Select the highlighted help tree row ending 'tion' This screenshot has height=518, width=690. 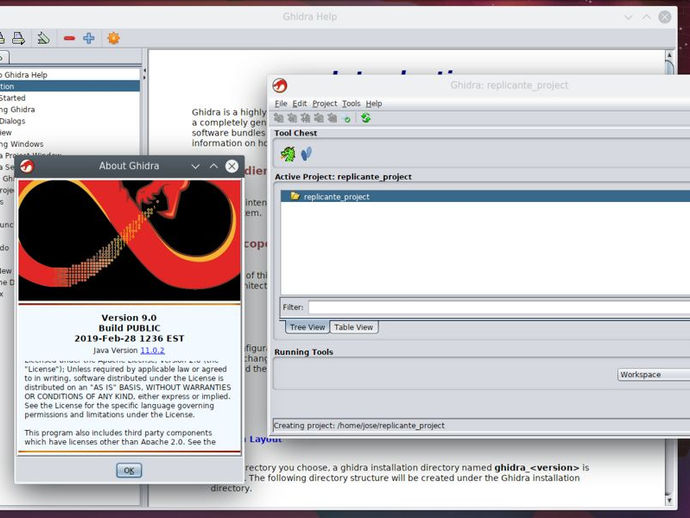tap(70, 86)
